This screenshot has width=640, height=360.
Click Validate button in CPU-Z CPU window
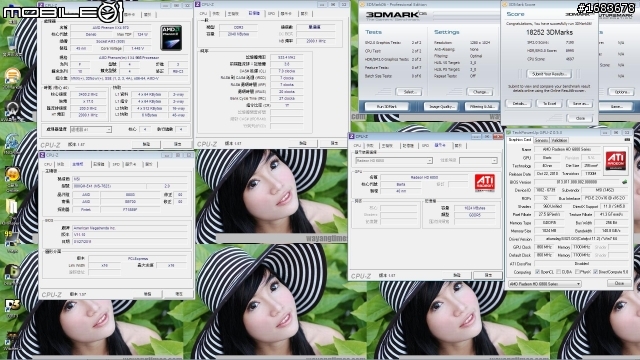tap(146, 144)
